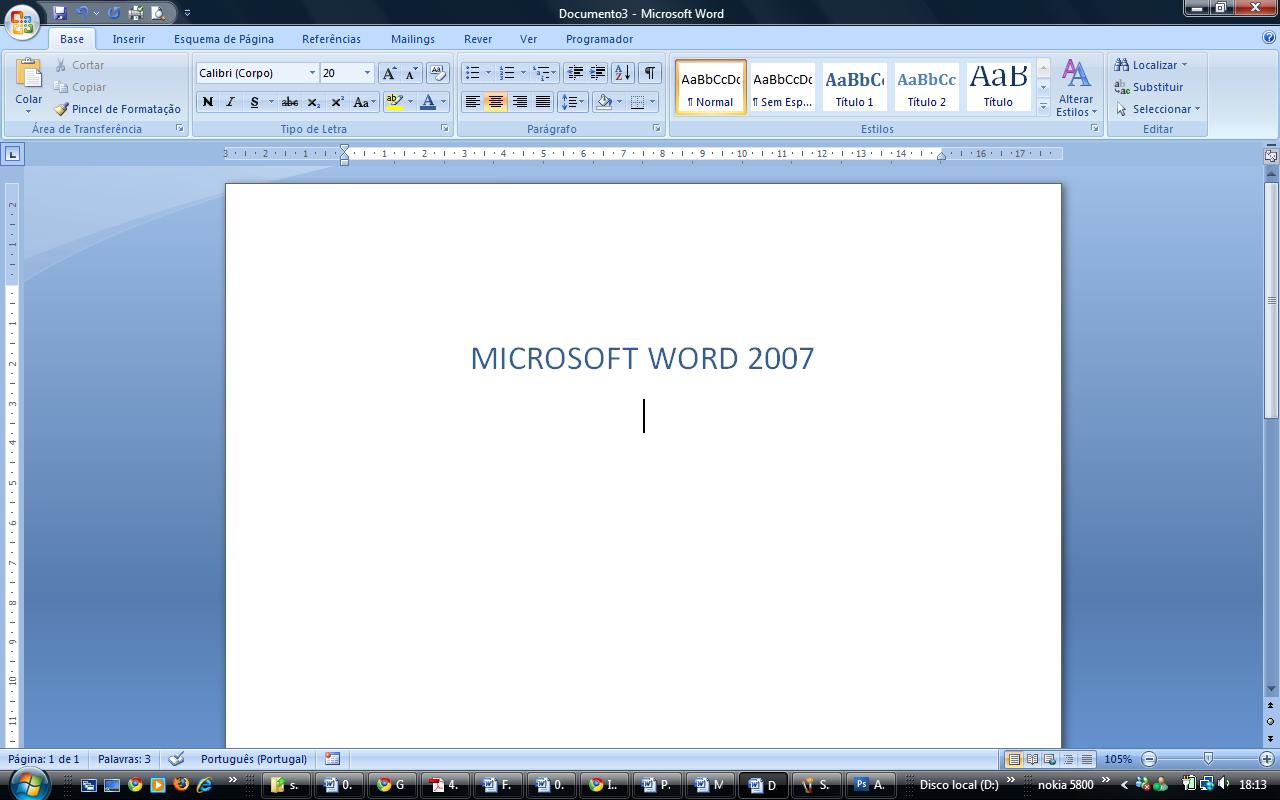Open line spacing options
Viewport: 1280px width, 800px height.
click(573, 102)
